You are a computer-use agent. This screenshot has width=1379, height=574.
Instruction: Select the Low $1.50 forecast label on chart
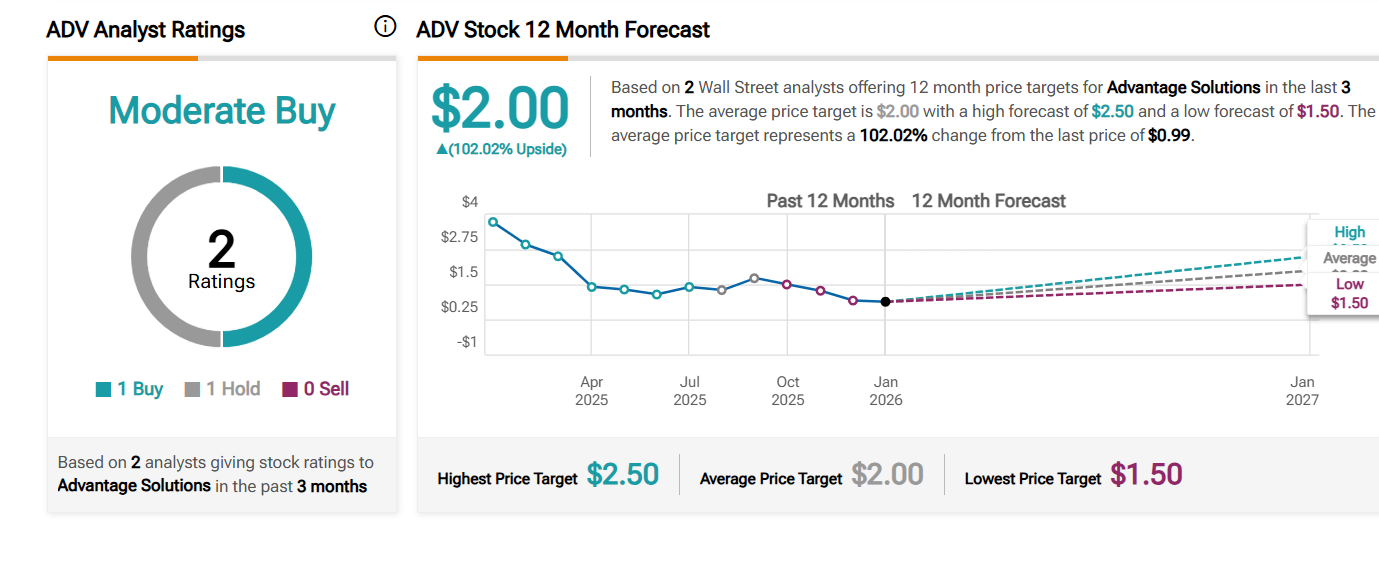tap(1349, 293)
